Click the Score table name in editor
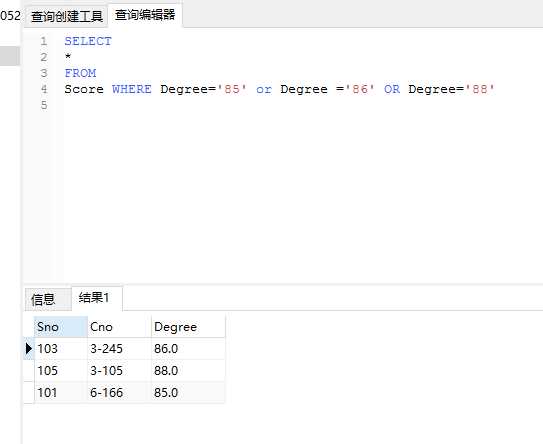 (84, 89)
